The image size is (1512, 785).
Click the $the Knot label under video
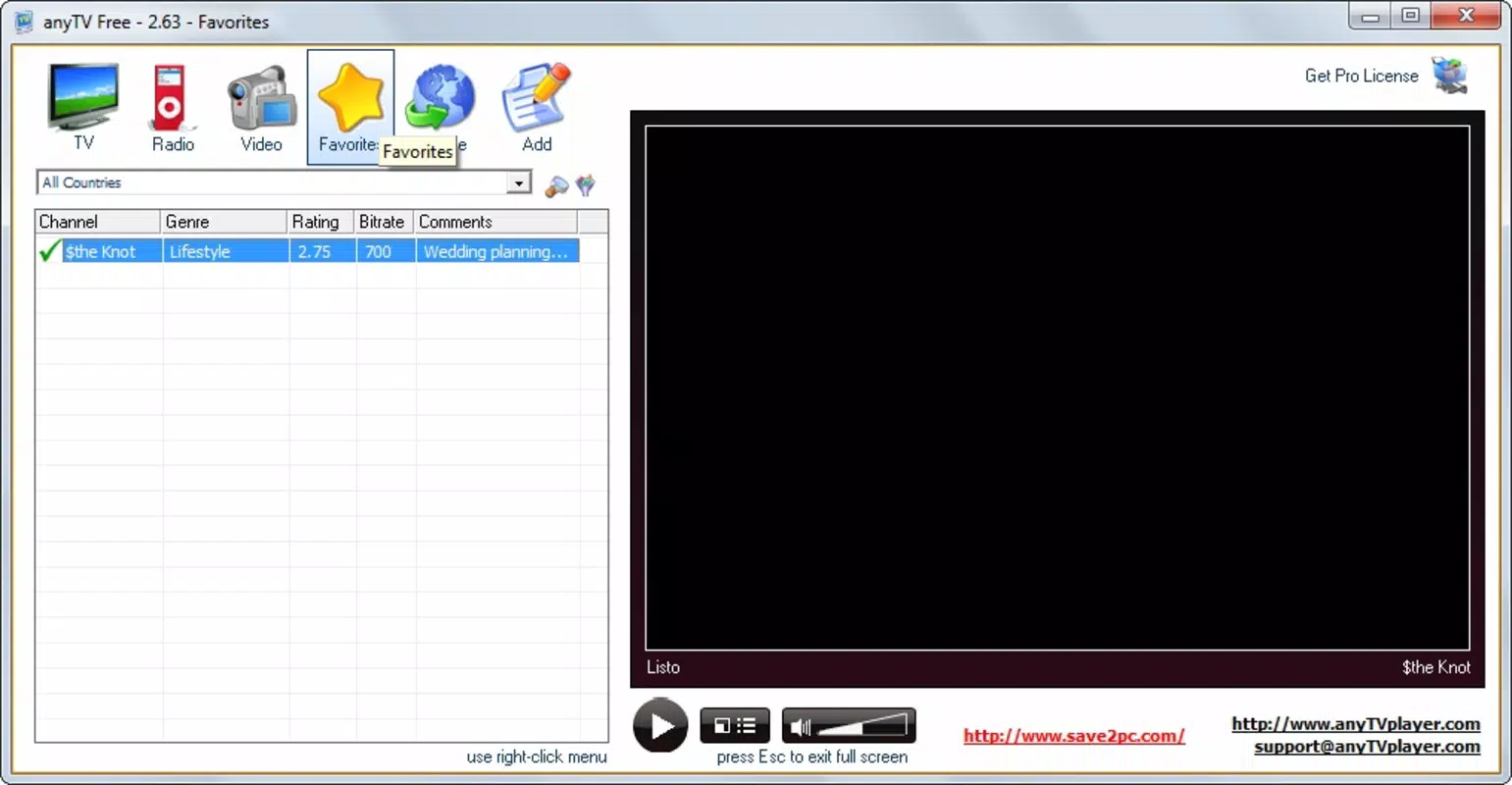tap(1435, 667)
